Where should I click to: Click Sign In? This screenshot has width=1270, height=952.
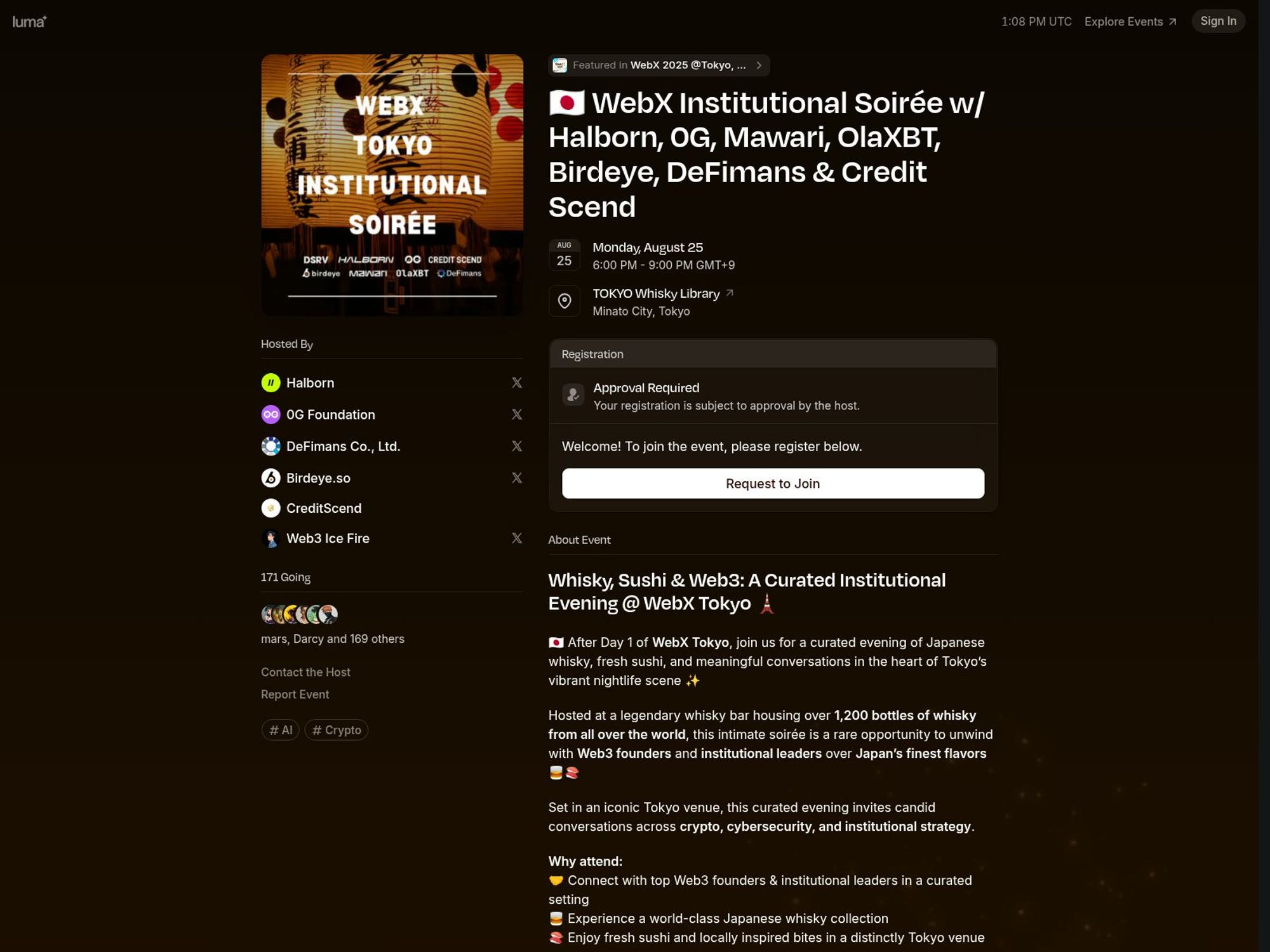(x=1217, y=20)
